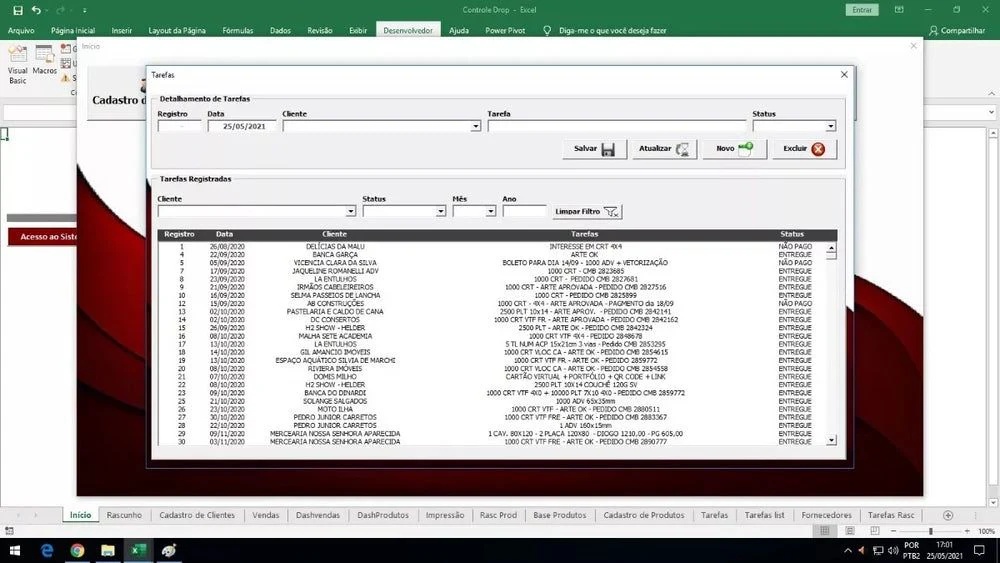
Task: Select row with BANCA DO DINARDI
Action: click(x=492, y=393)
